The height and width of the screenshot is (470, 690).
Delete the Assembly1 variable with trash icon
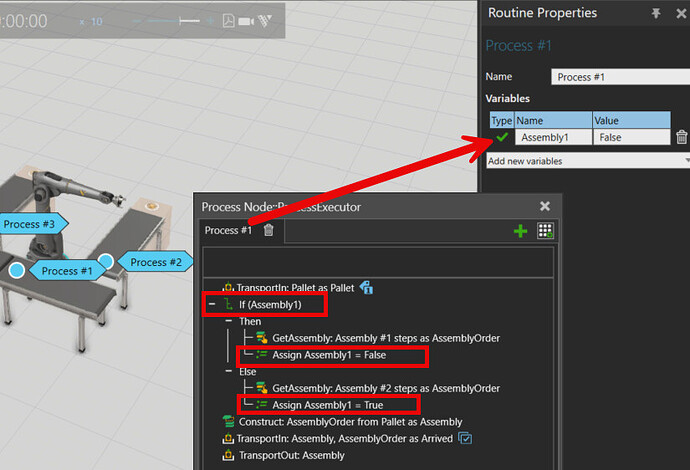(x=681, y=138)
